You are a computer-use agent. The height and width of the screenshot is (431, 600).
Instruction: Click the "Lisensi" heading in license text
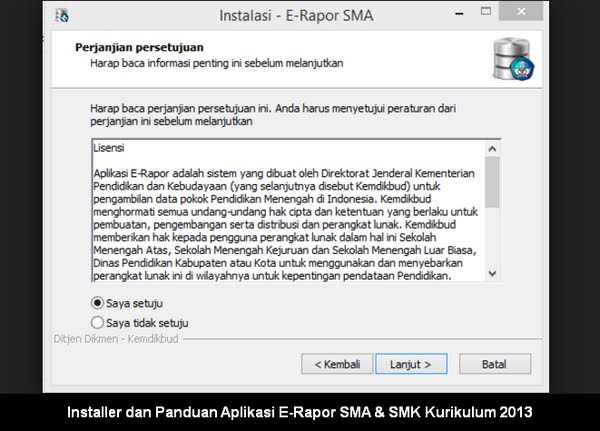[x=109, y=148]
